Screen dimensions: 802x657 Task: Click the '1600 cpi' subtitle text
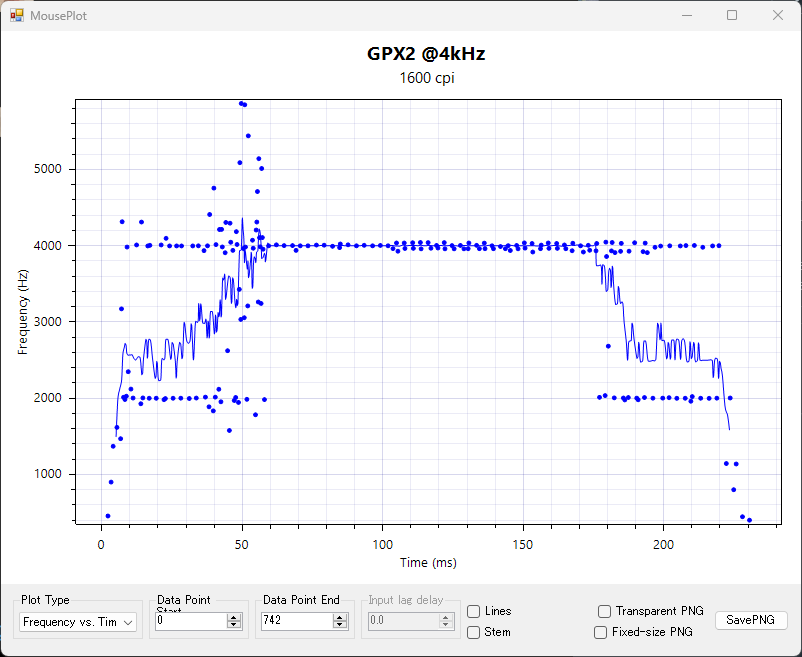pyautogui.click(x=427, y=78)
